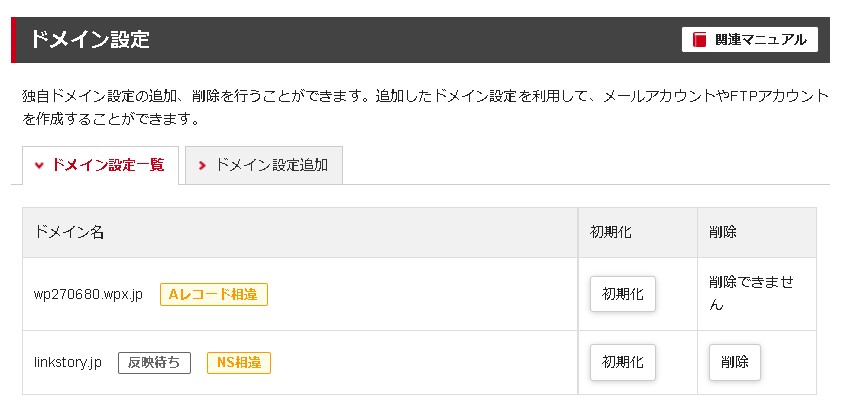The image size is (850, 413).
Task: Click the Aレコード相違 warning badge
Action: (213, 295)
